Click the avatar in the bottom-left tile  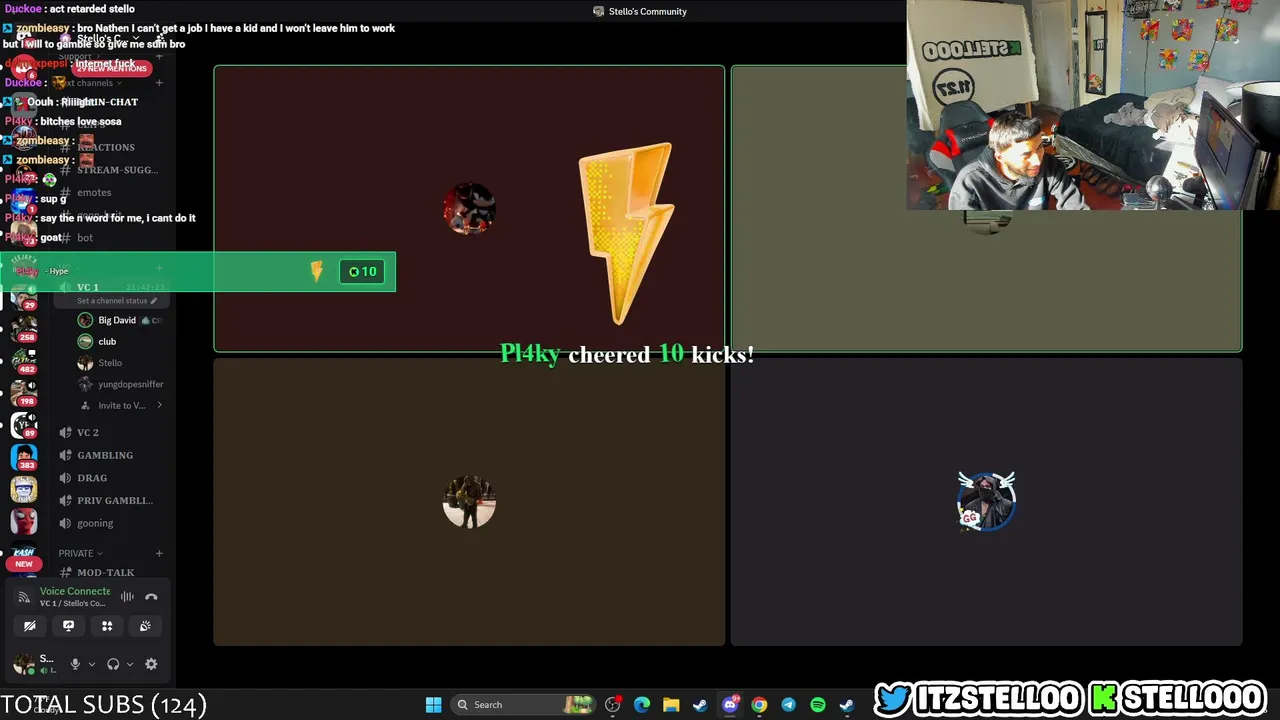click(469, 502)
